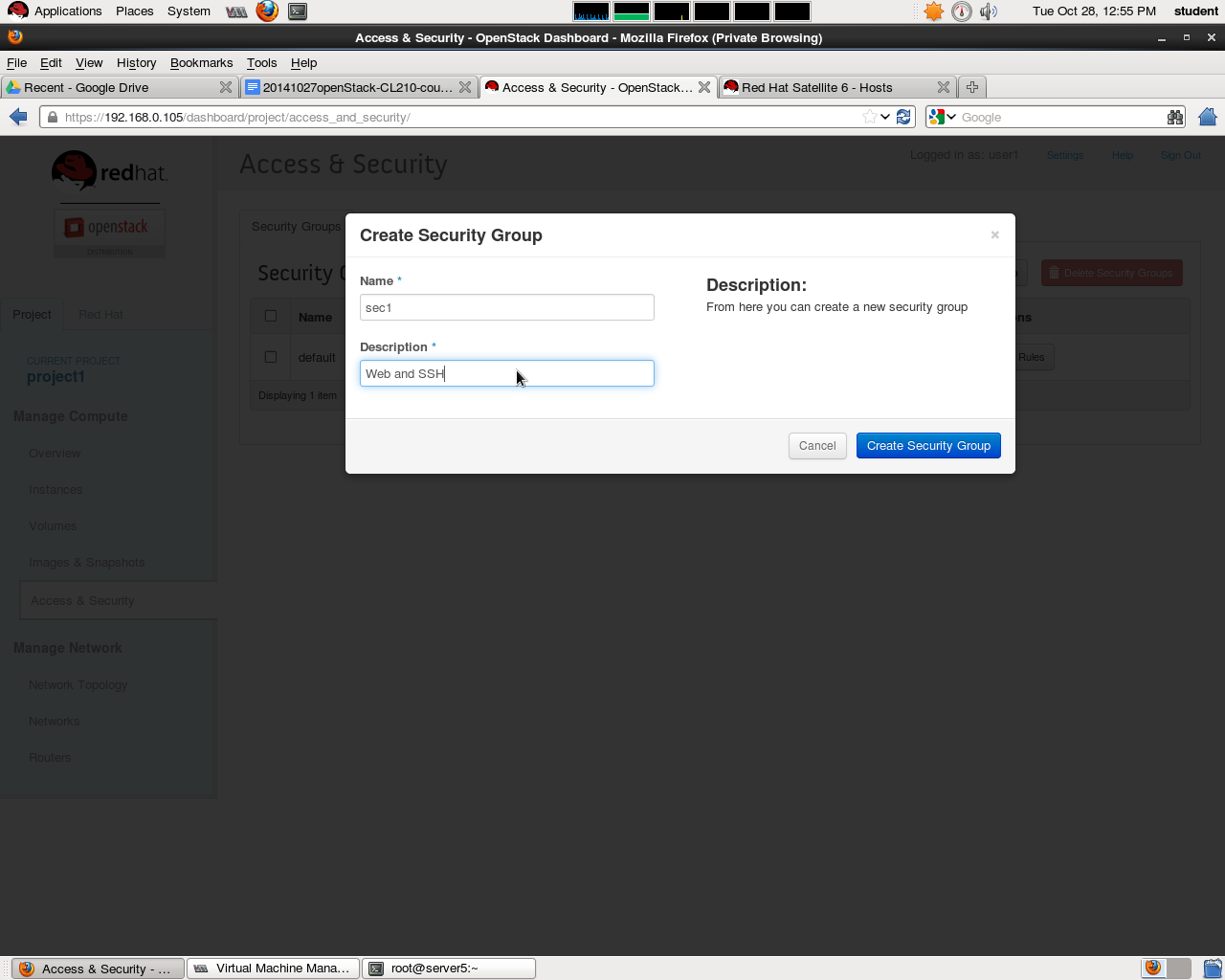Open the Edit menu

[x=51, y=62]
